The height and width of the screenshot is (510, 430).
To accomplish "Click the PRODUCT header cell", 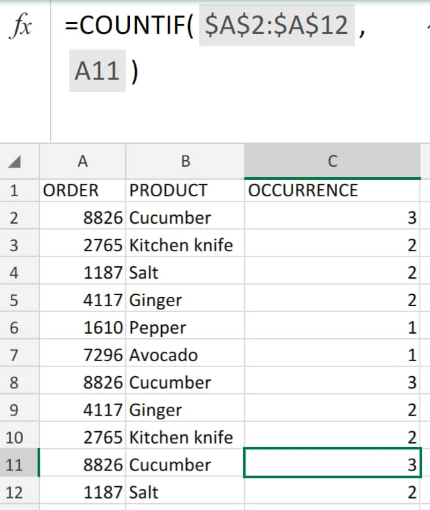I will coord(185,191).
